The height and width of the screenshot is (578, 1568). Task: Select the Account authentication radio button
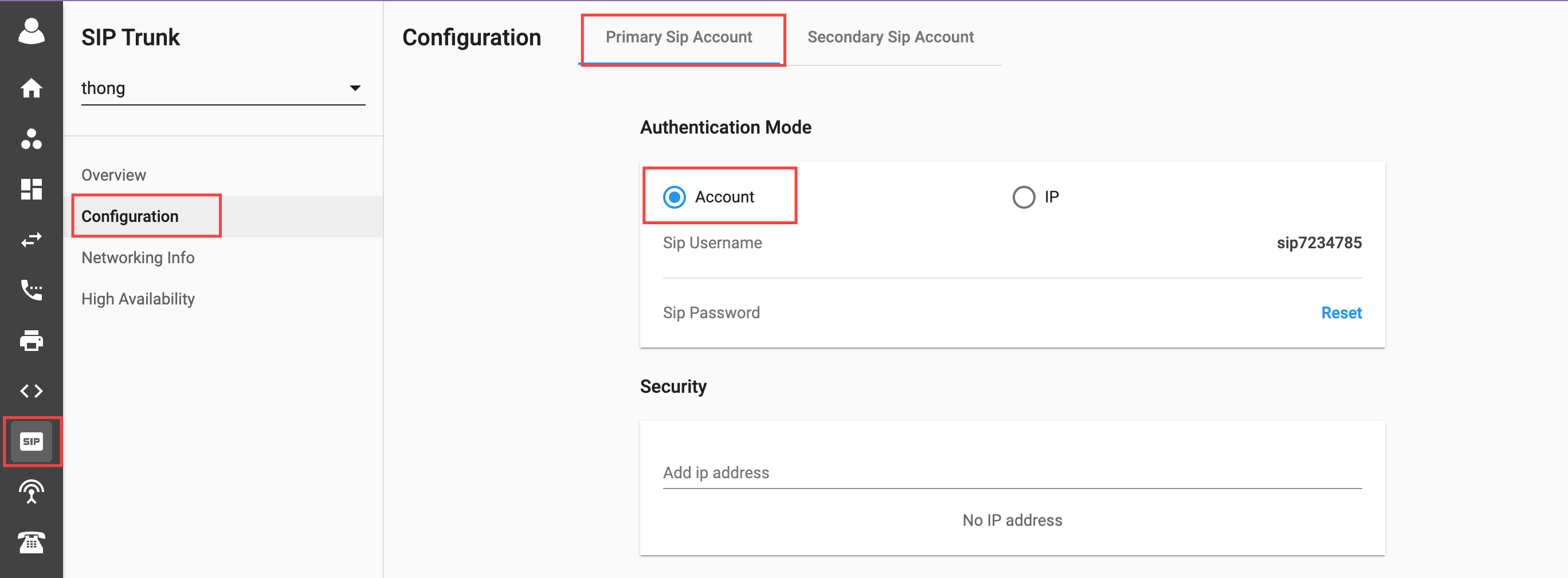pos(675,197)
